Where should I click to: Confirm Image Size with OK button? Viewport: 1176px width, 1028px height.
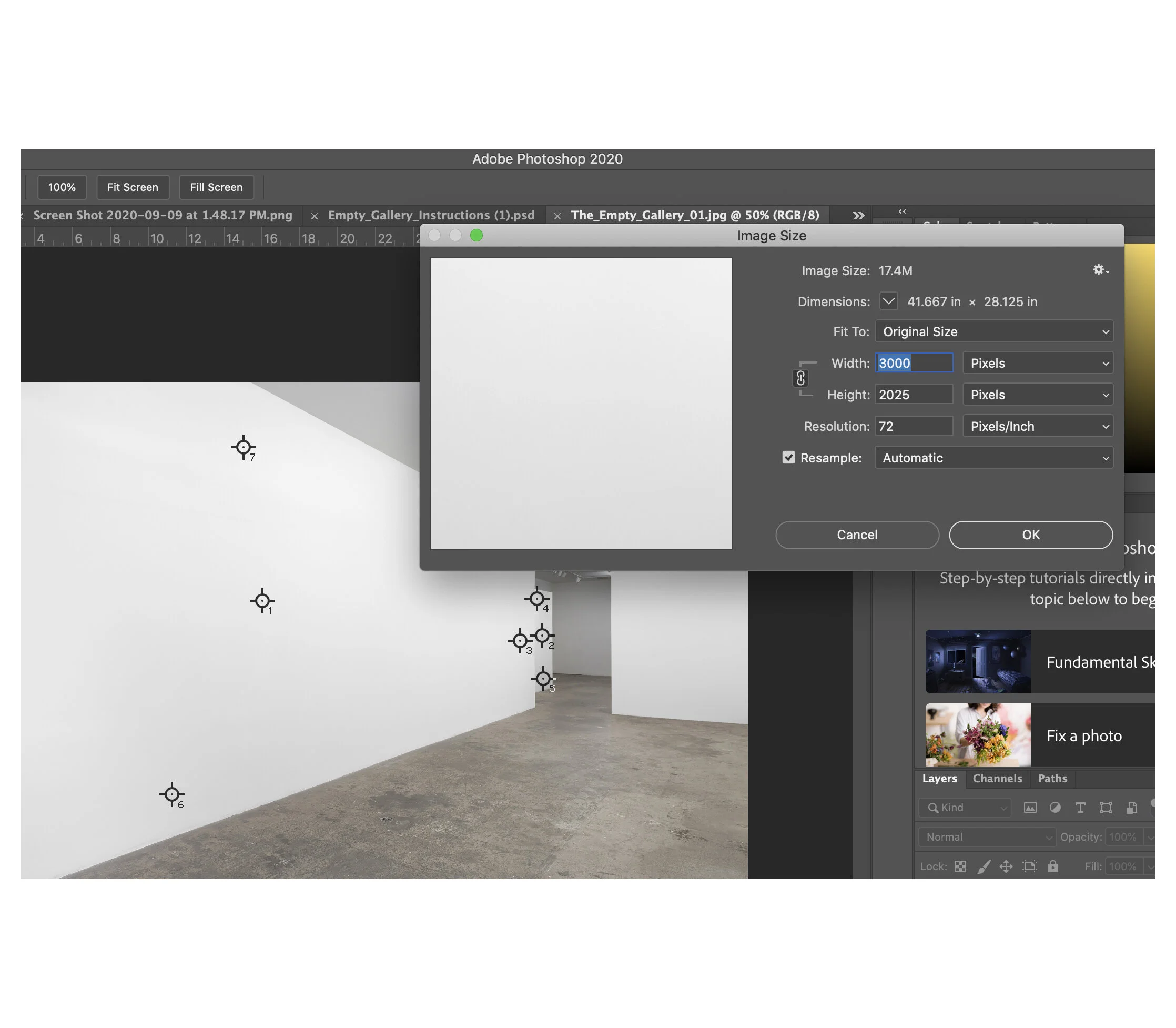[1031, 535]
